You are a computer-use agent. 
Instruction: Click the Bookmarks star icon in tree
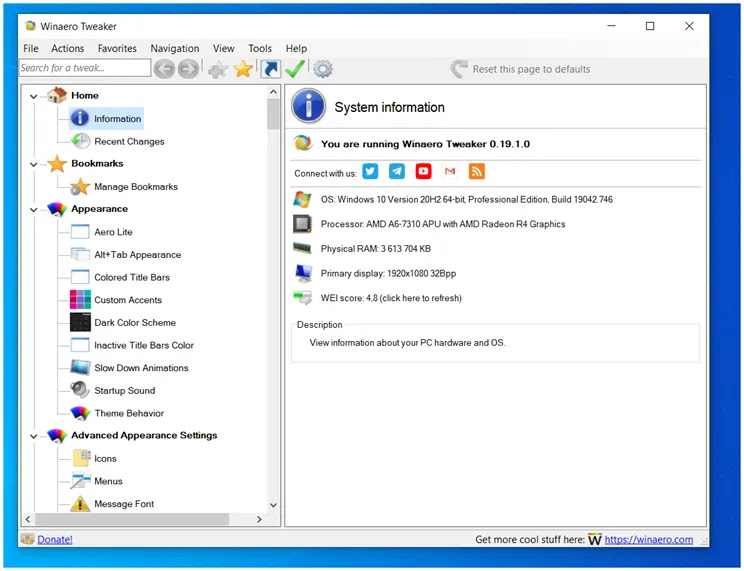point(57,164)
